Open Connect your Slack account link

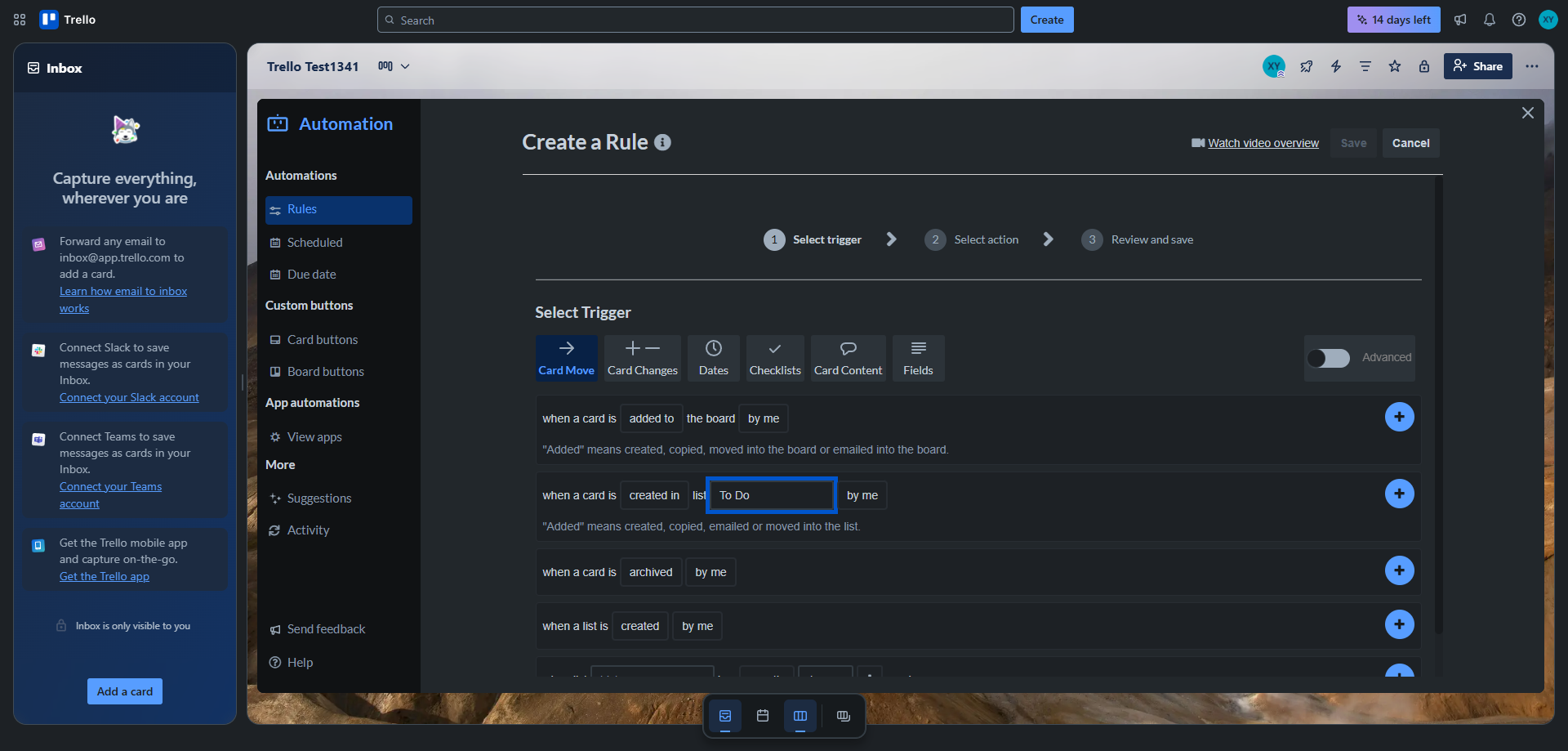(129, 398)
